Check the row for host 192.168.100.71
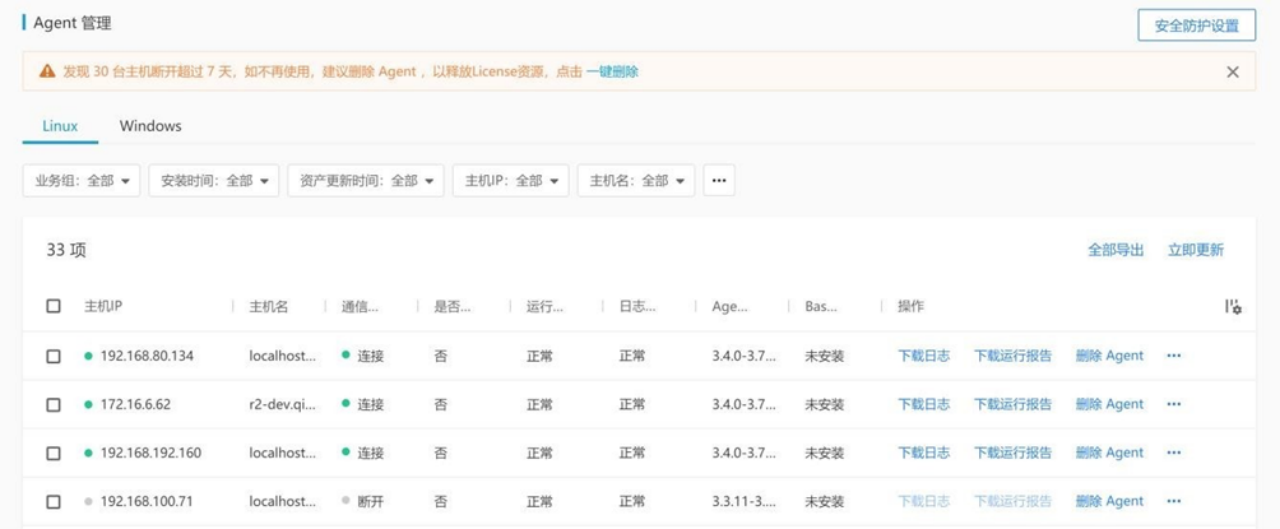Viewport: 1280px width, 529px height. tap(54, 502)
